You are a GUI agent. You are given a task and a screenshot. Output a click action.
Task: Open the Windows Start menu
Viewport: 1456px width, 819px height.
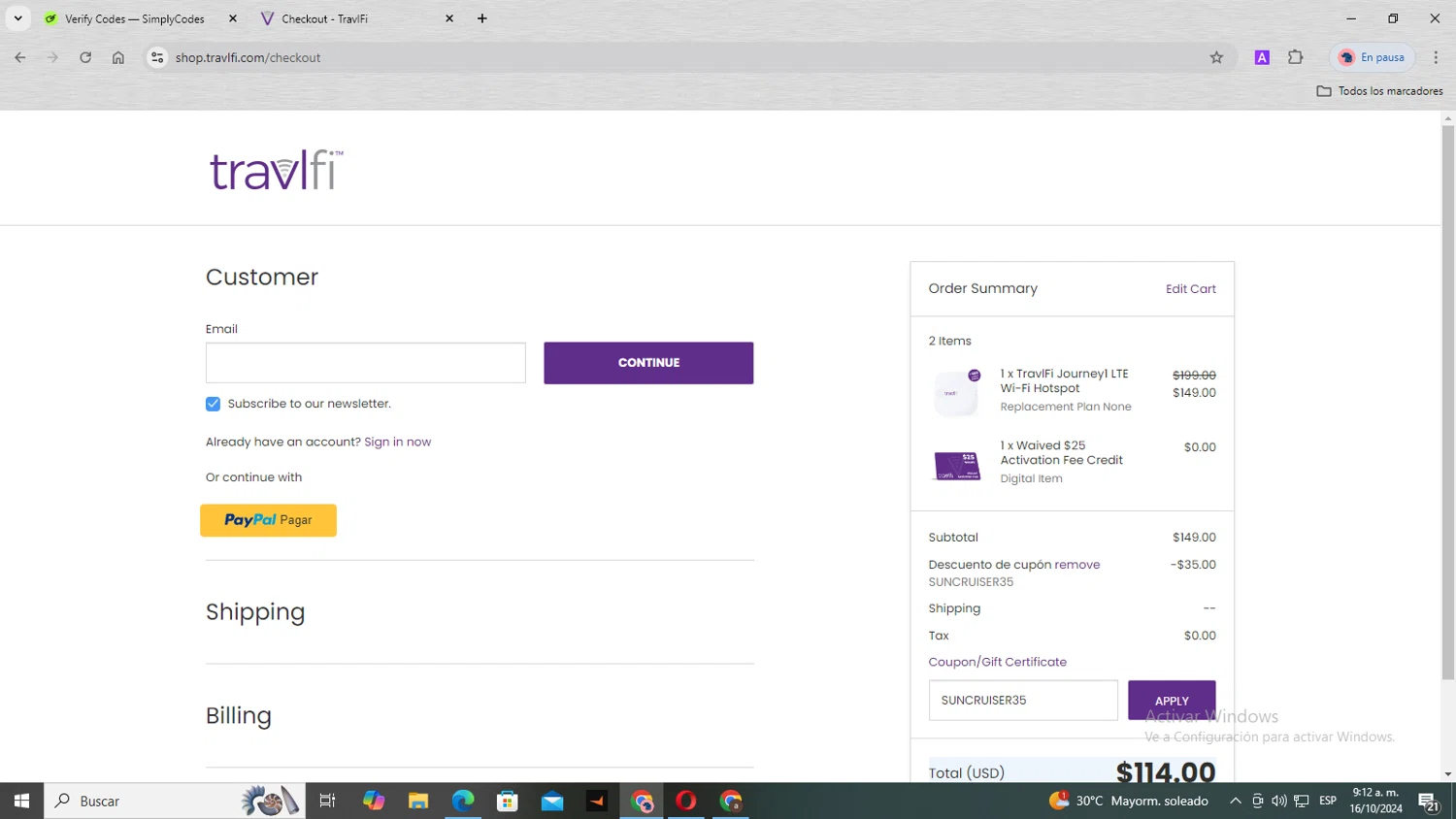[21, 801]
